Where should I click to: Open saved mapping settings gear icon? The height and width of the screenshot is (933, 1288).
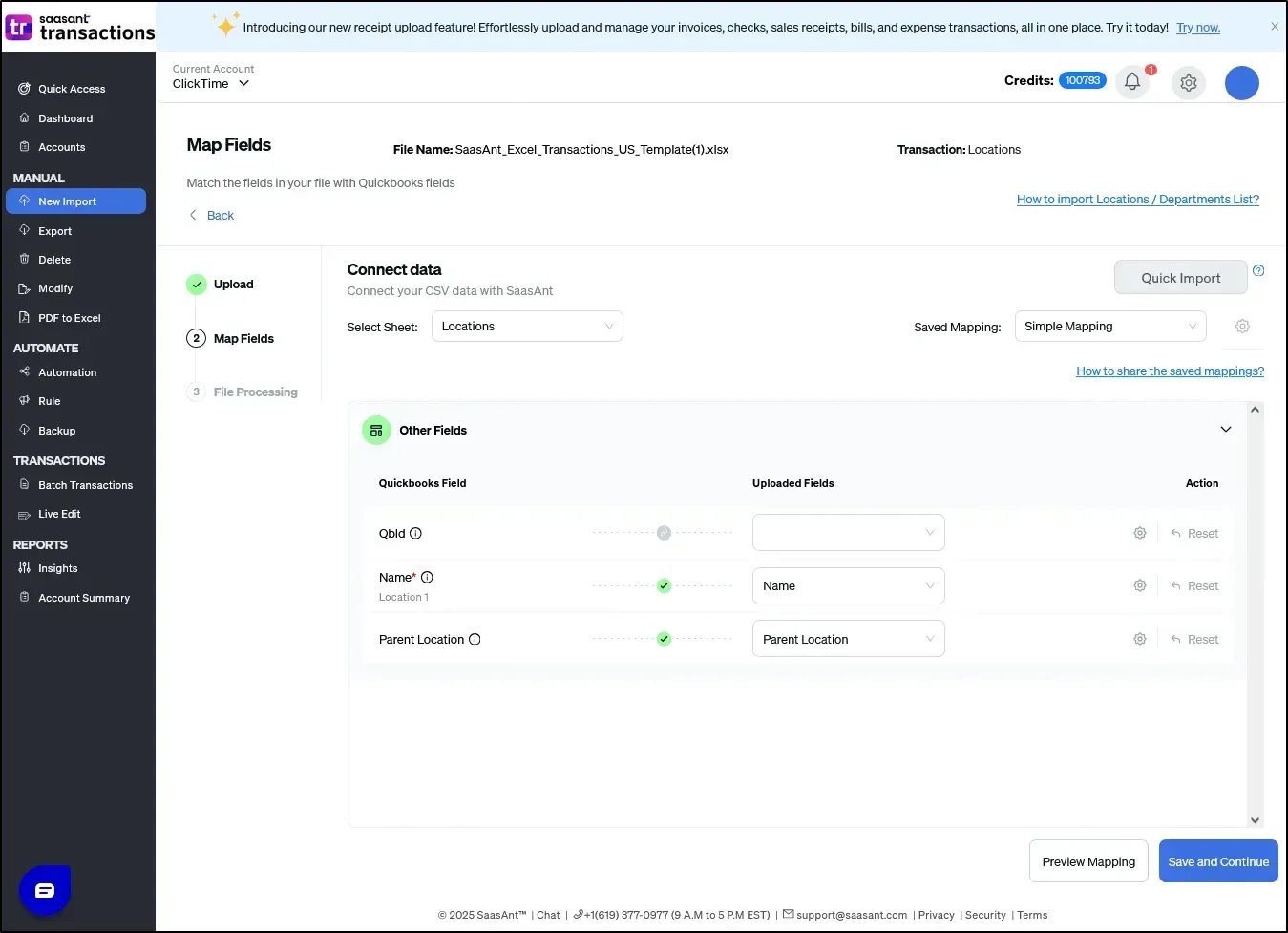click(x=1242, y=327)
